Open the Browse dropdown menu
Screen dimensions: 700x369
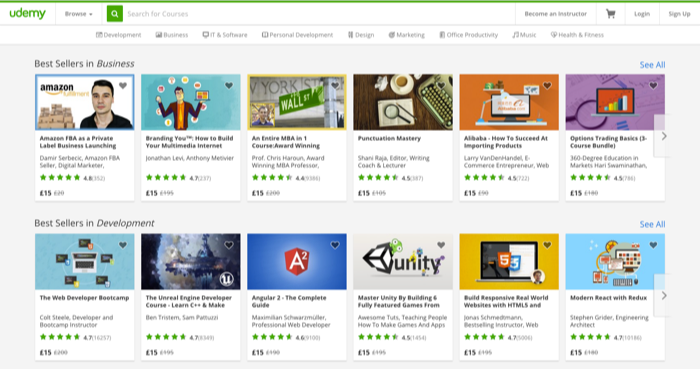[x=79, y=14]
